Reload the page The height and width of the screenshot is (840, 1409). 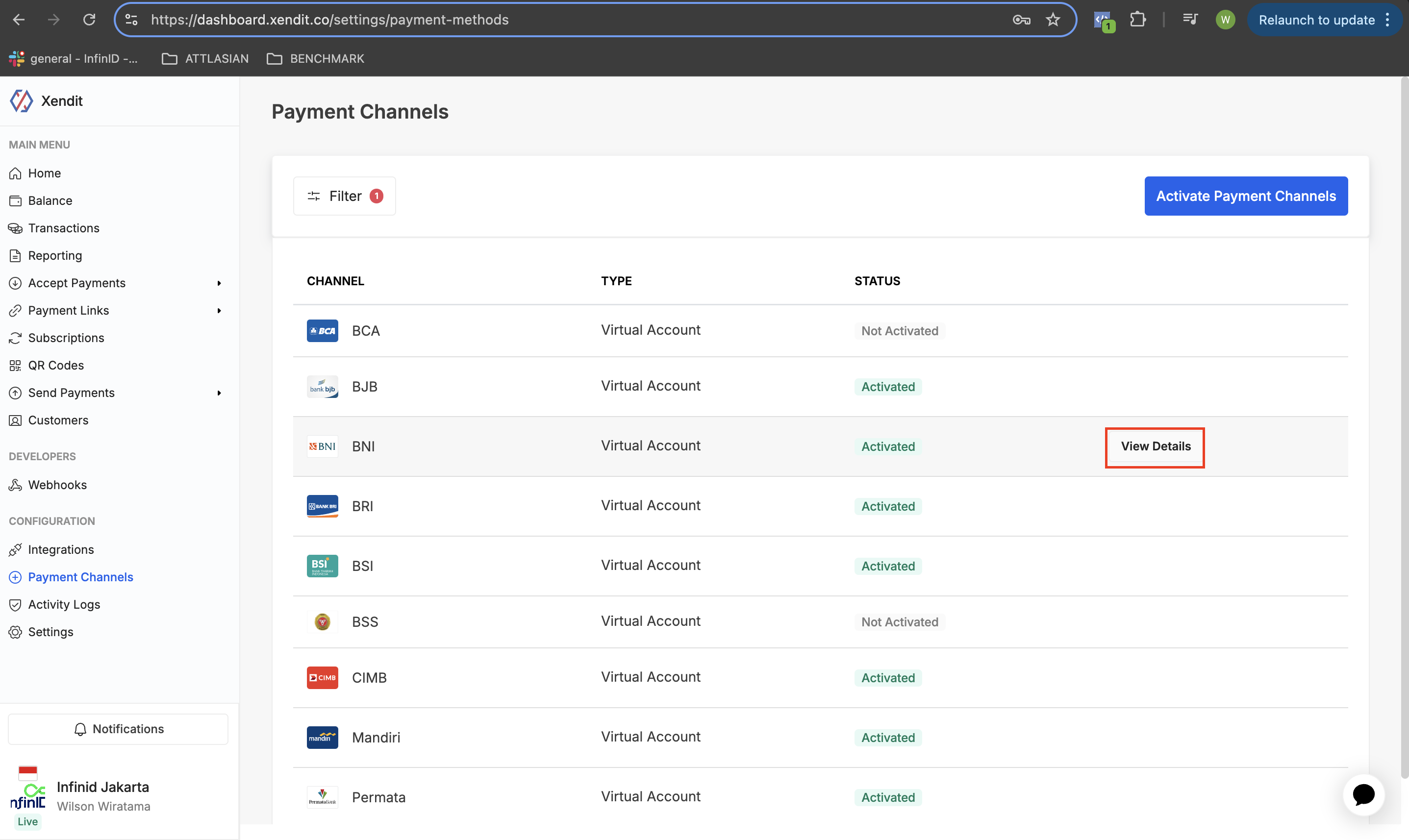point(89,20)
